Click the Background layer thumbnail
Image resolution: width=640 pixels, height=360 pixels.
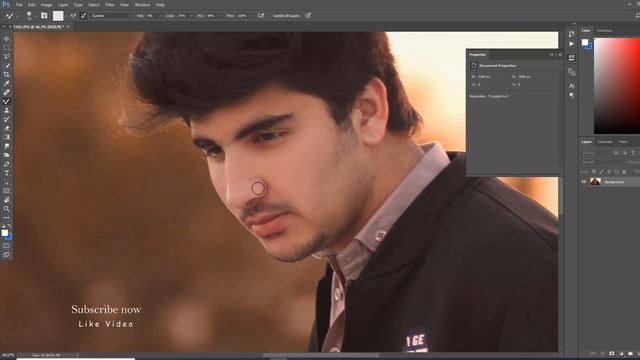tap(595, 182)
